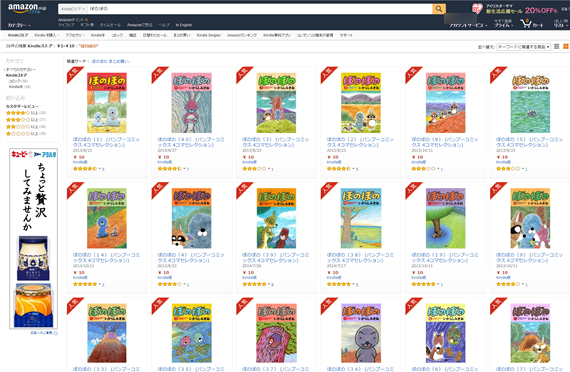The height and width of the screenshot is (372, 570).
Task: Click ぼのぼの まとめ買い related search link
Action: coord(111,61)
